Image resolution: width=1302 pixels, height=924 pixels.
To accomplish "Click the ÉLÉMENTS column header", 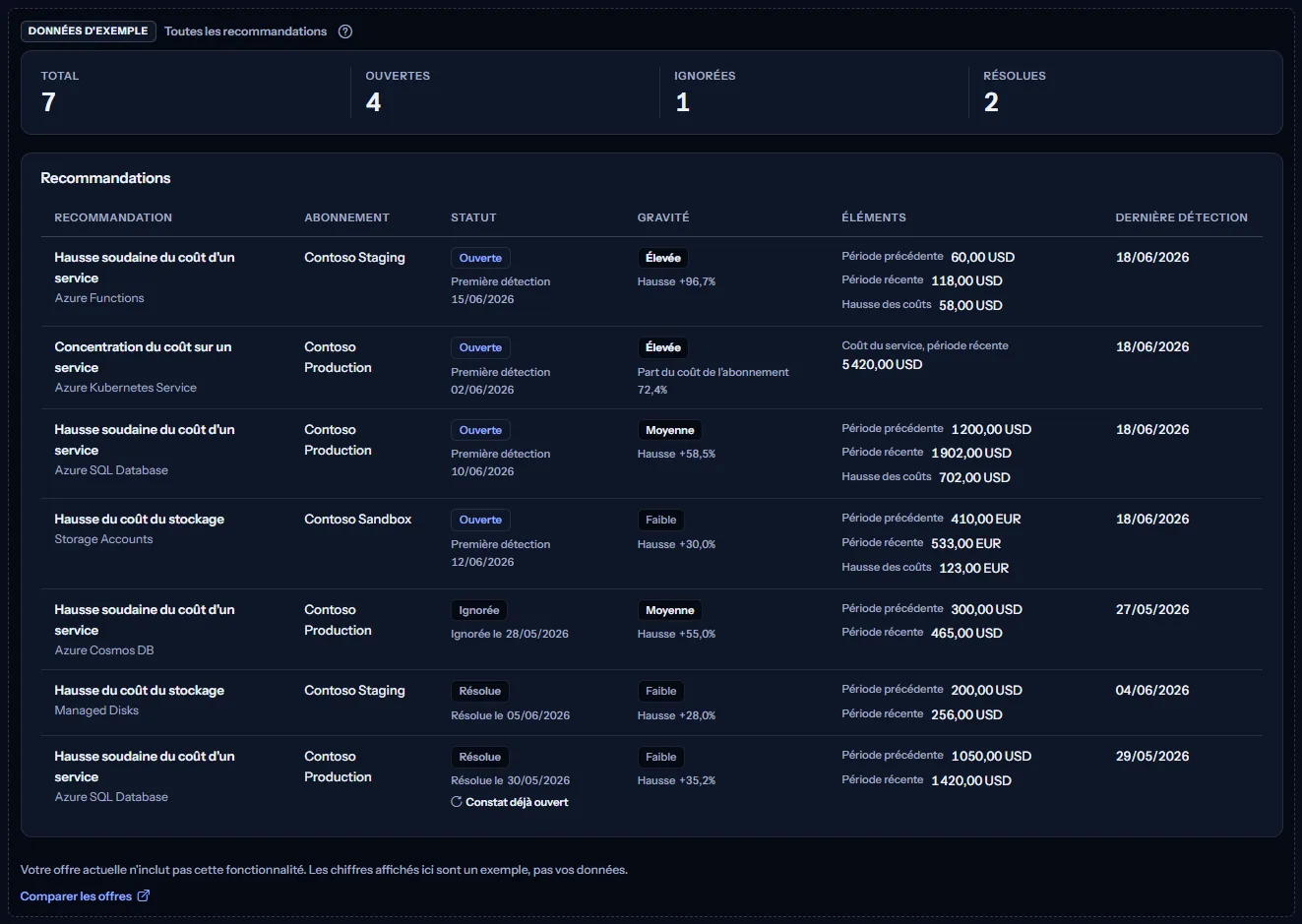I will pos(874,217).
